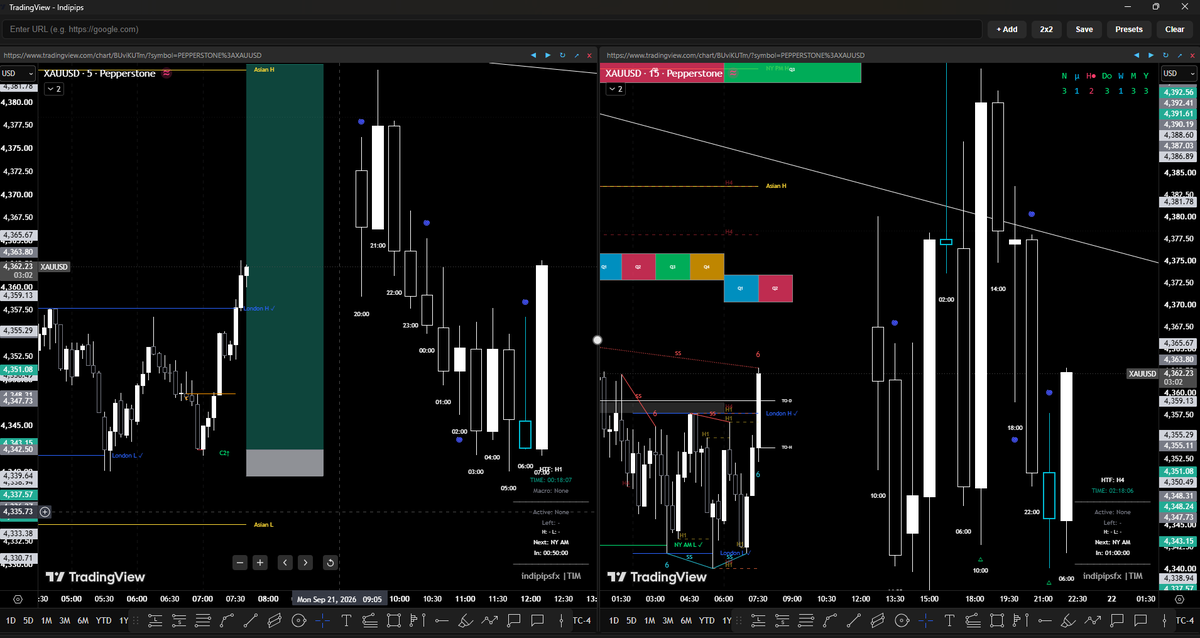
Task: Pop out the right chart pane
Action: point(1180,55)
